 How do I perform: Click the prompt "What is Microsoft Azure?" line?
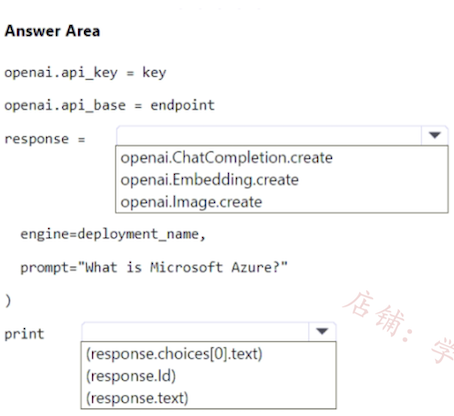154,267
